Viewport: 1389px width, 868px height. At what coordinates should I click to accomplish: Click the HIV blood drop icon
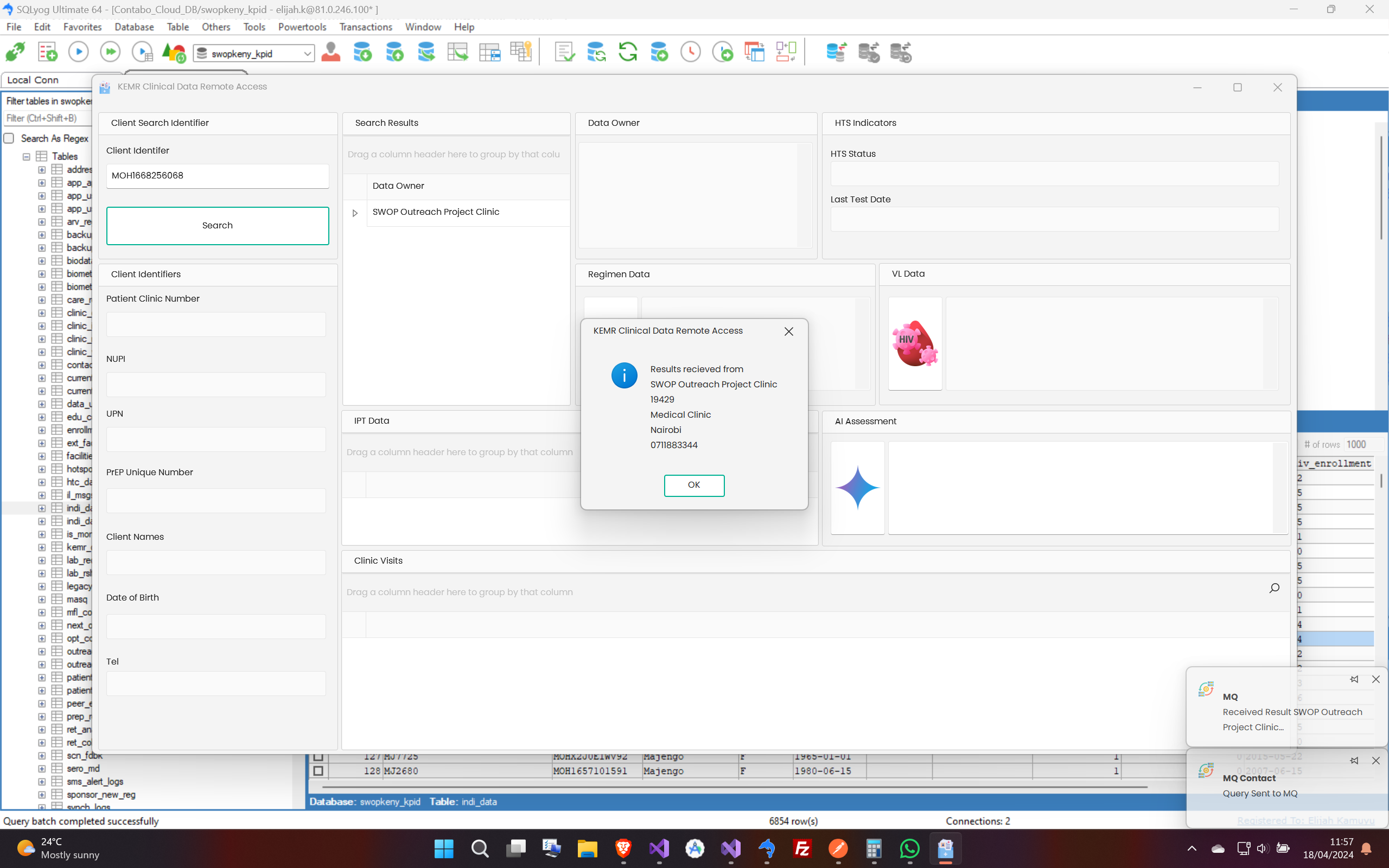point(915,343)
